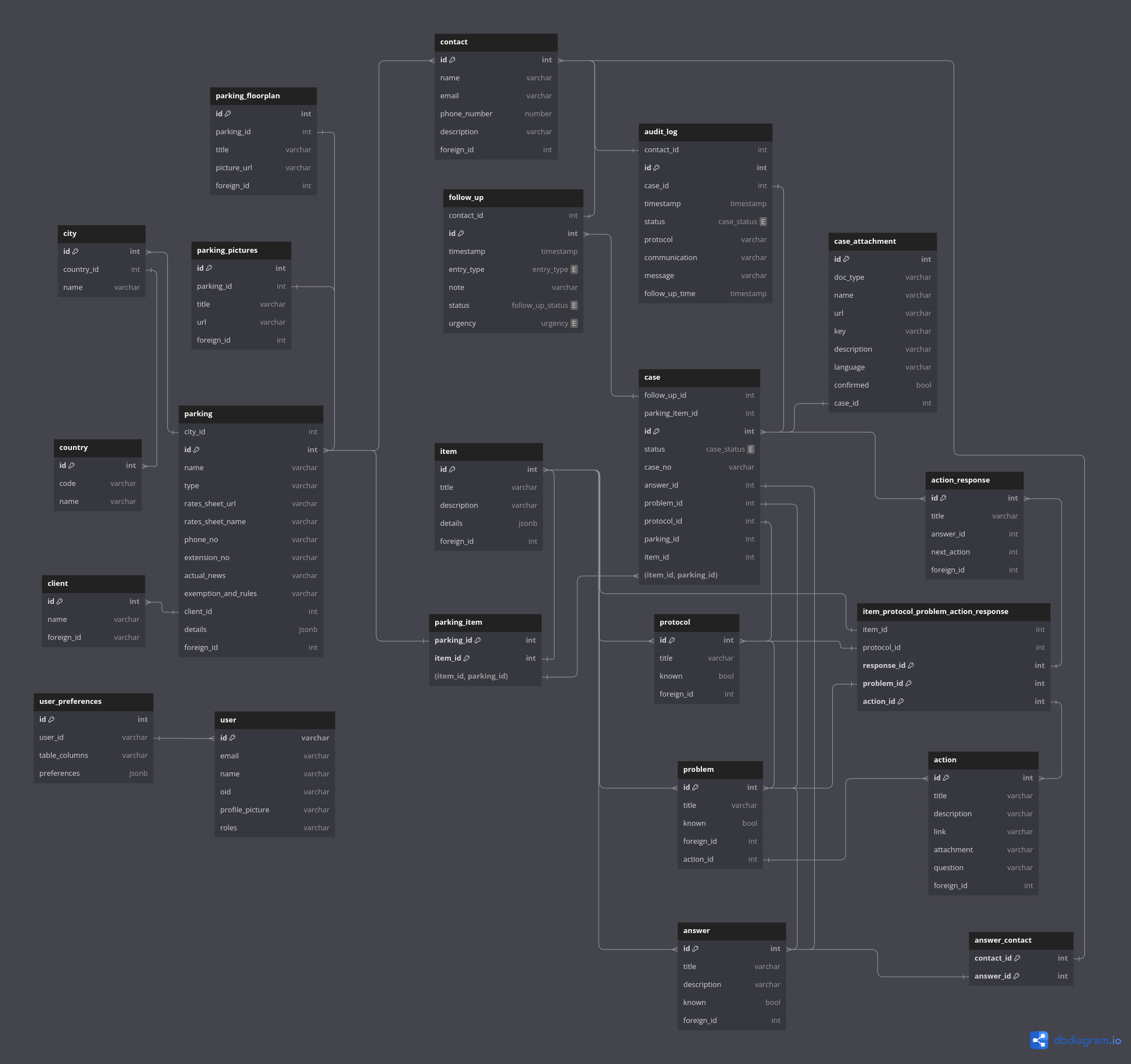The image size is (1131, 1064).
Task: Click the E badge on audit_log status
Action: coord(763,221)
